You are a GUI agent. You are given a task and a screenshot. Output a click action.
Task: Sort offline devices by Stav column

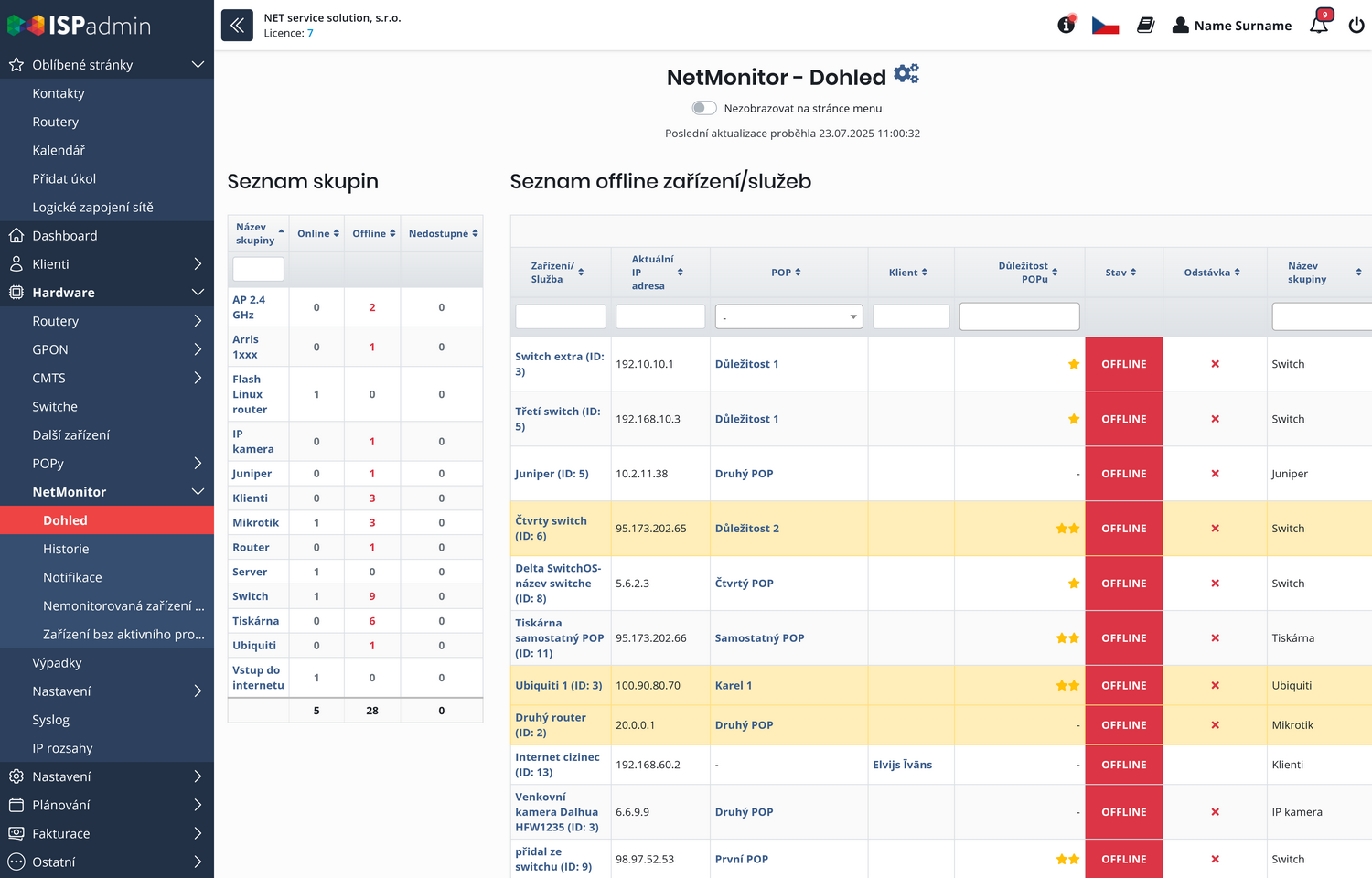tap(1120, 273)
